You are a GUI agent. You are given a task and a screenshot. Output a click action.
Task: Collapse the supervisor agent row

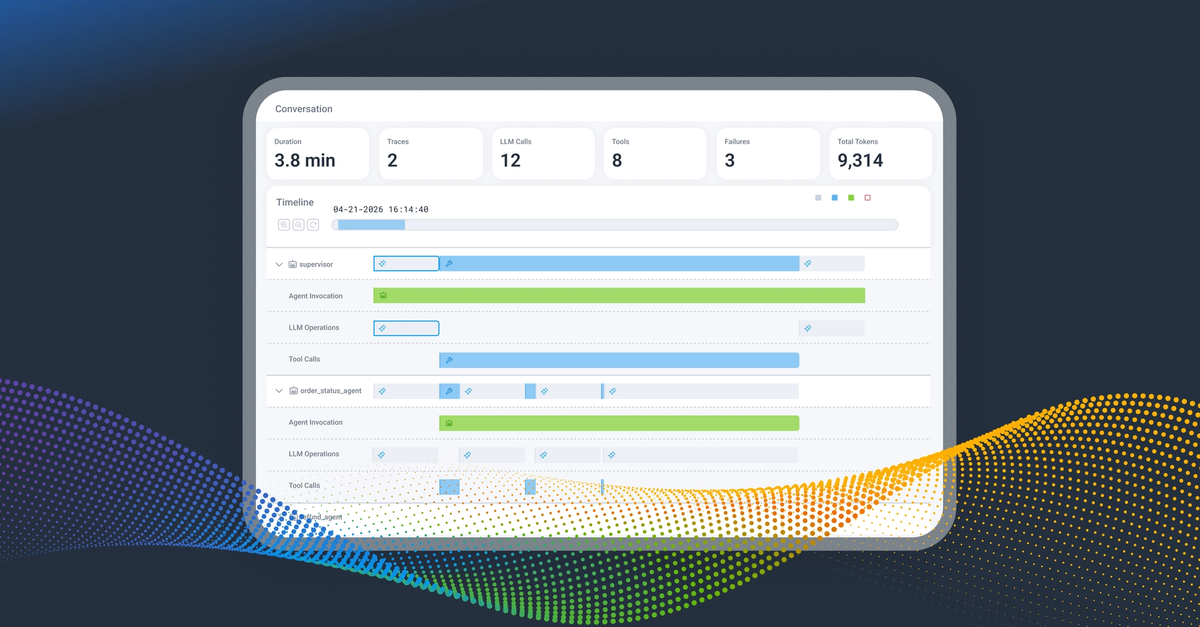[x=279, y=264]
